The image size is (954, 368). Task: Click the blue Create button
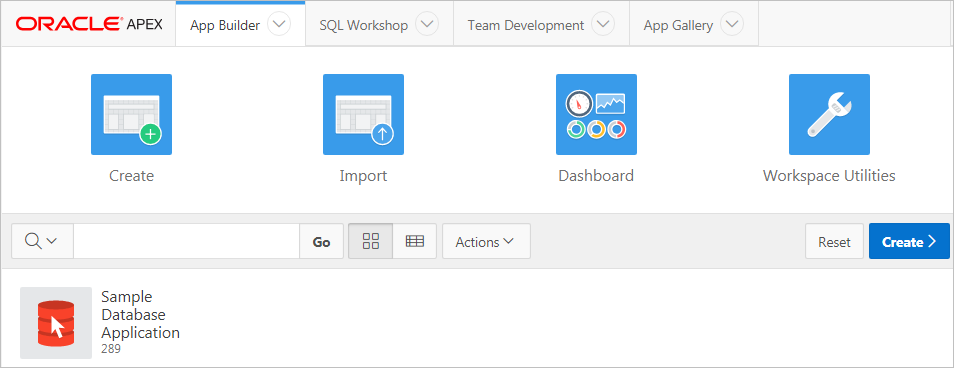click(909, 241)
